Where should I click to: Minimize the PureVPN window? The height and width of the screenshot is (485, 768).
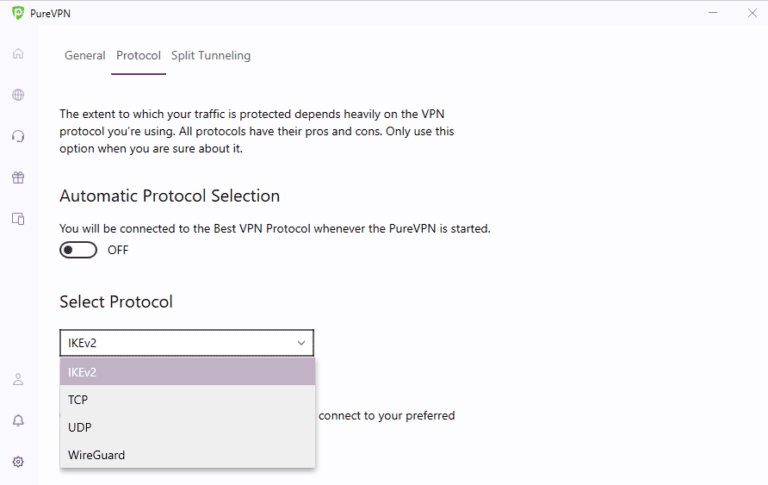coord(713,13)
